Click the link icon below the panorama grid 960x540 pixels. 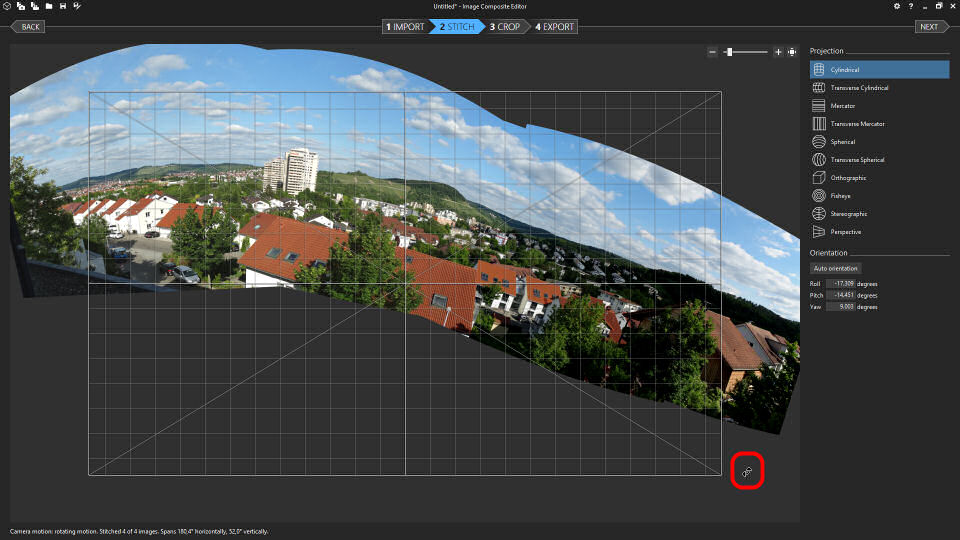point(747,471)
